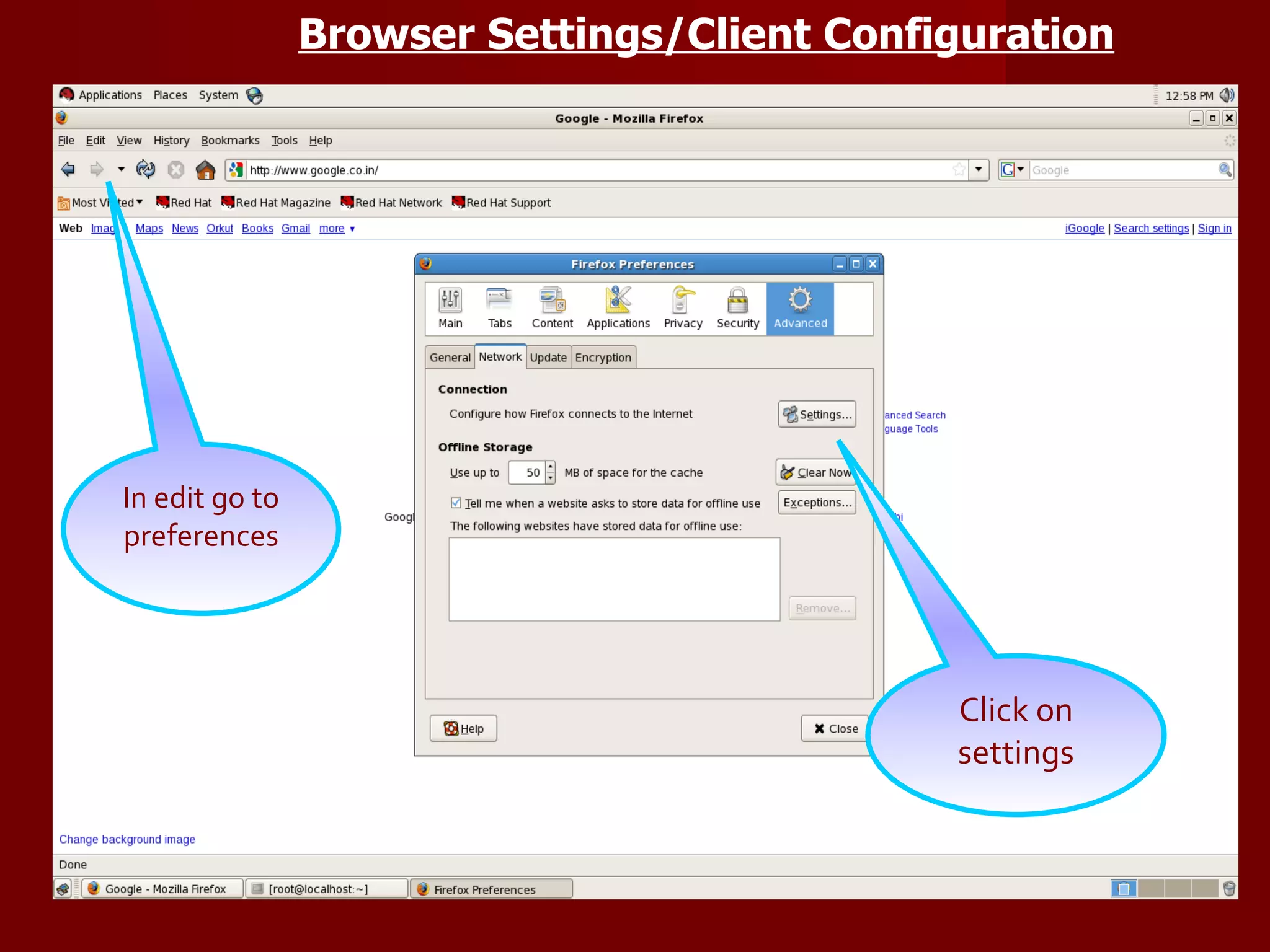This screenshot has width=1270, height=952.
Task: Open the Content preferences pane
Action: click(552, 309)
